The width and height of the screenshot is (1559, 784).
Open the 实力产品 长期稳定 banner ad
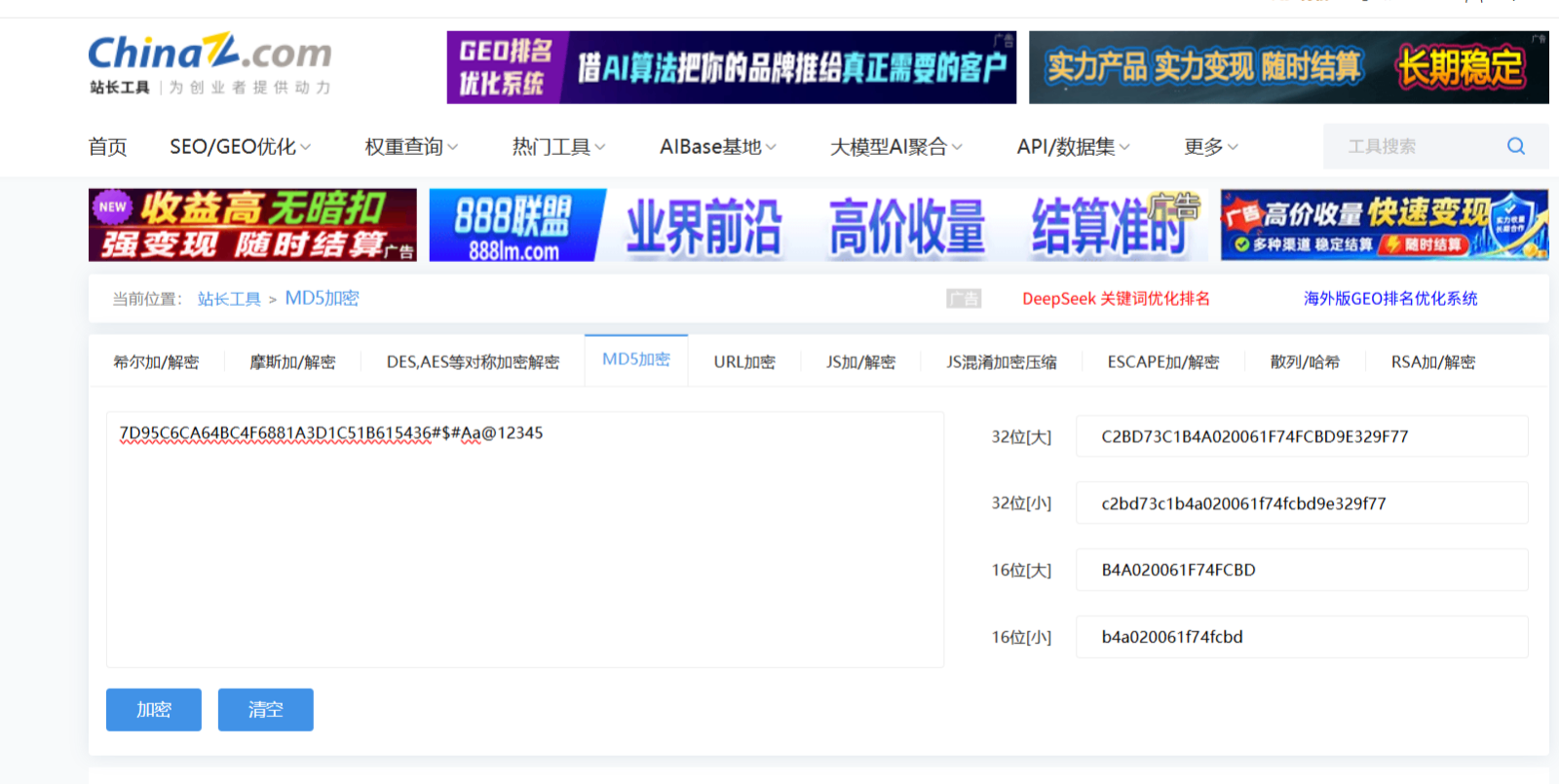[x=1289, y=67]
